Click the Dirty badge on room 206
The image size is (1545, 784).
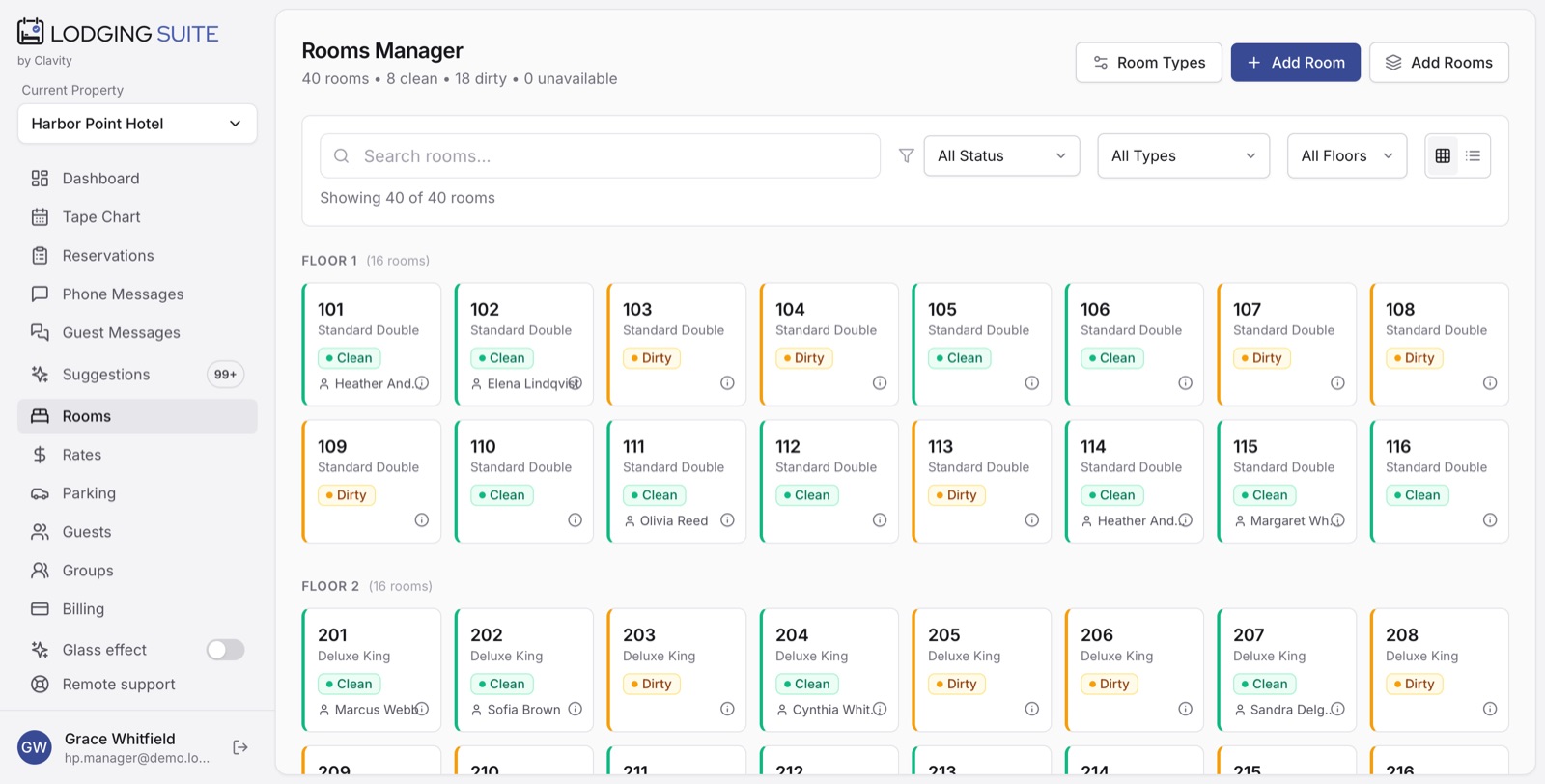(x=1110, y=684)
